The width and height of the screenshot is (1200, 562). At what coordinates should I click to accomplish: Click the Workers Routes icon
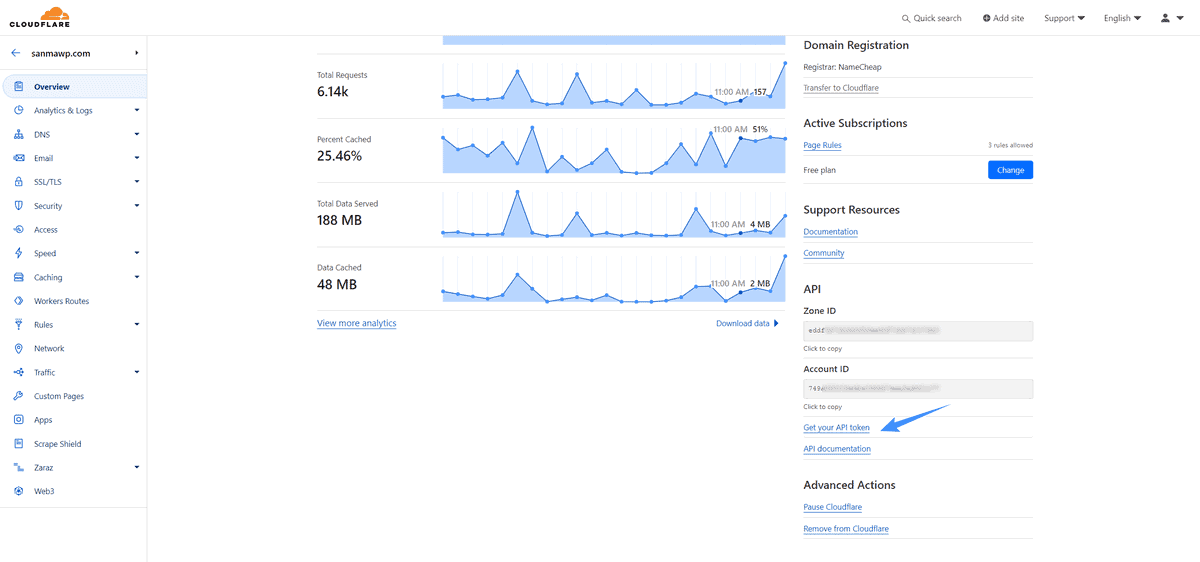click(19, 301)
